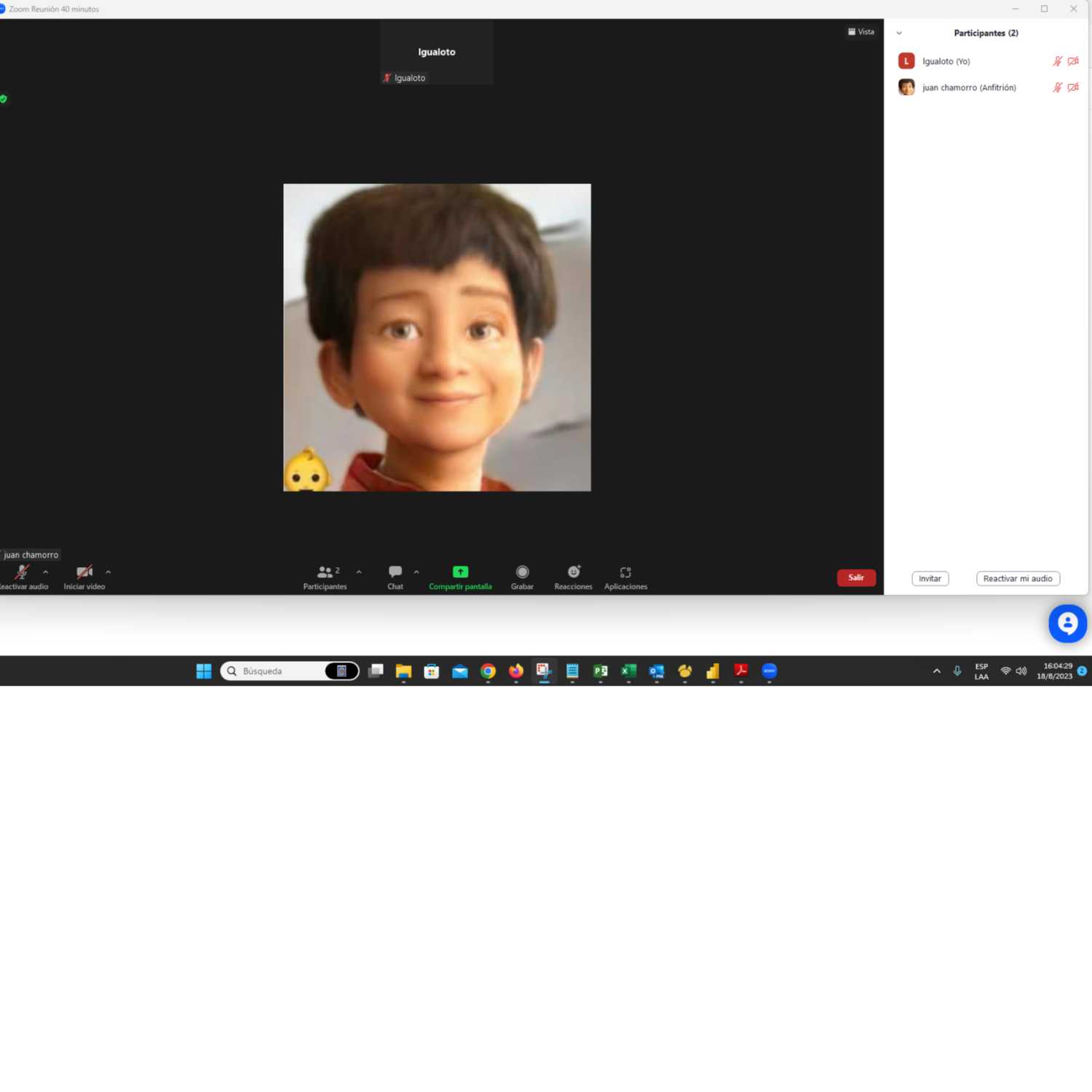The image size is (1092, 1092).
Task: Open the clock showing 16:04:29
Action: [1055, 671]
